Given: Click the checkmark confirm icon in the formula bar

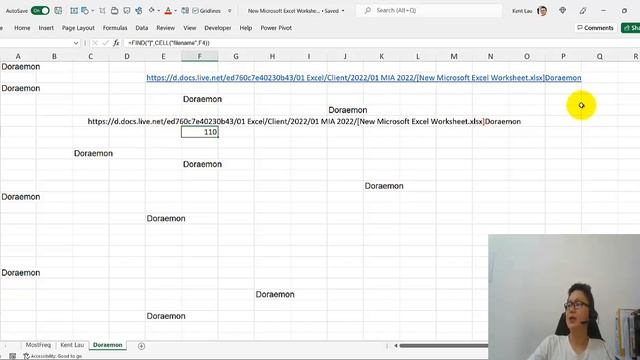Looking at the screenshot, I should click(105, 43).
